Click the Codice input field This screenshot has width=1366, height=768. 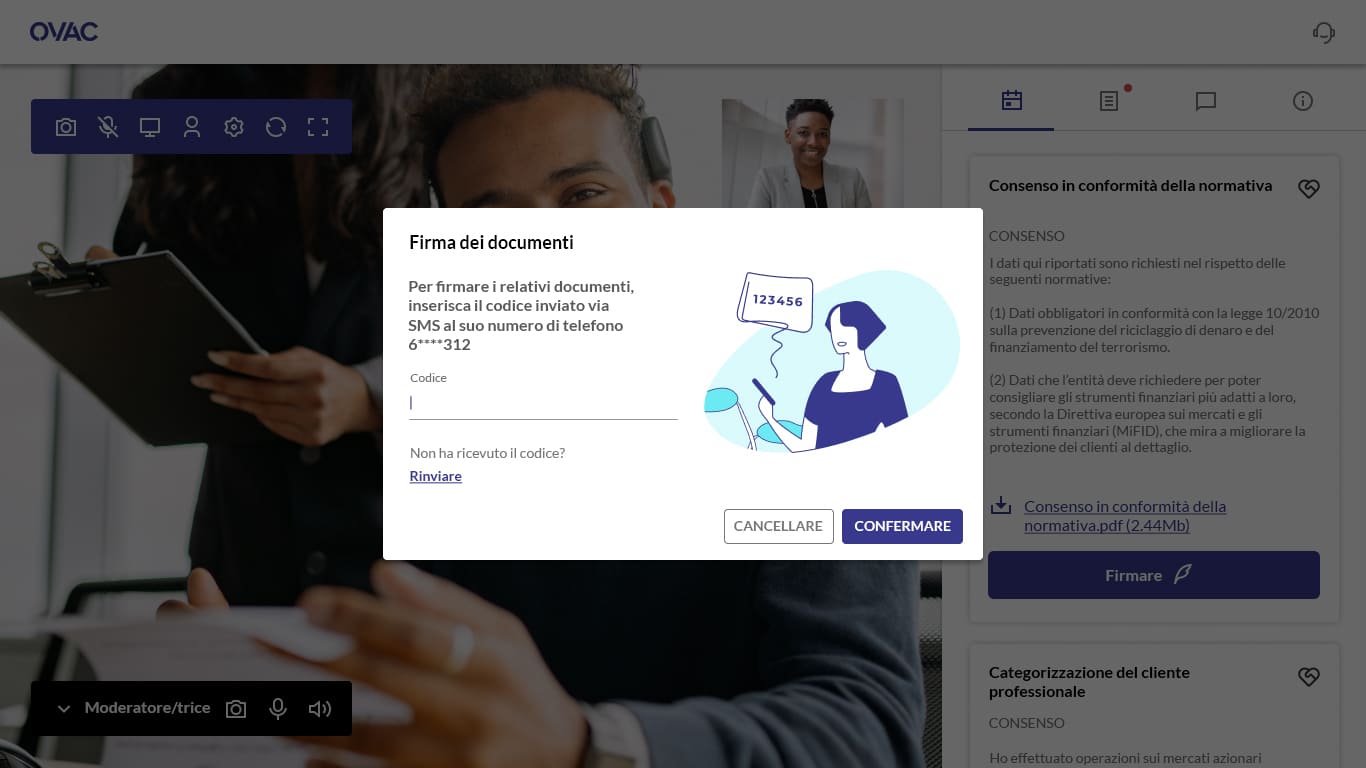point(543,403)
